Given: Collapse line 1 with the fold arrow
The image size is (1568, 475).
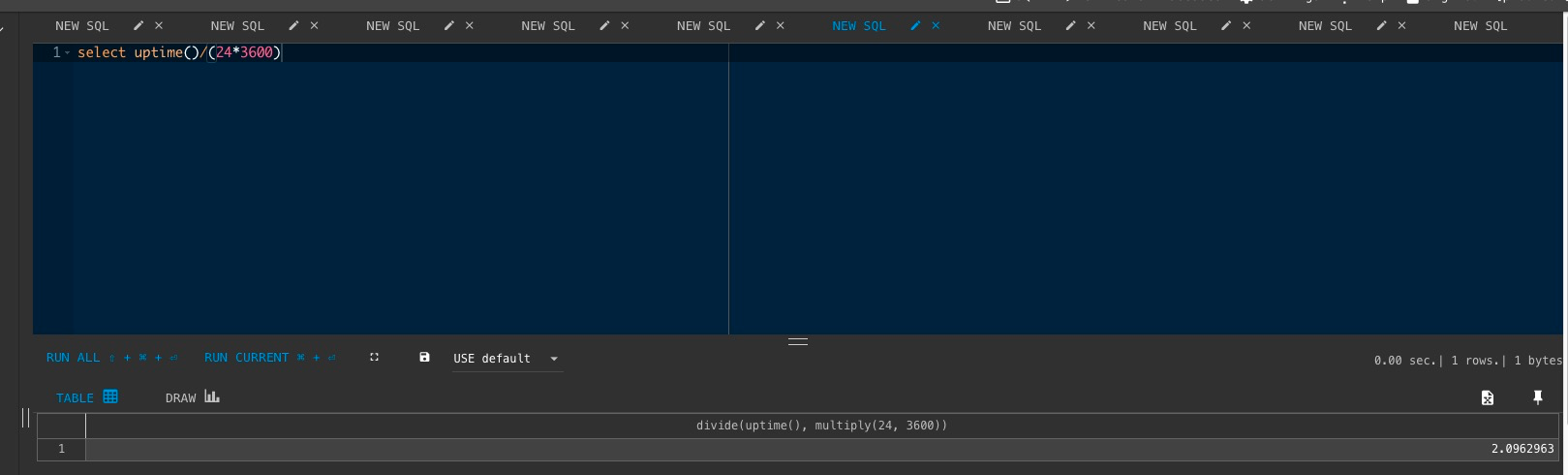Looking at the screenshot, I should [68, 53].
